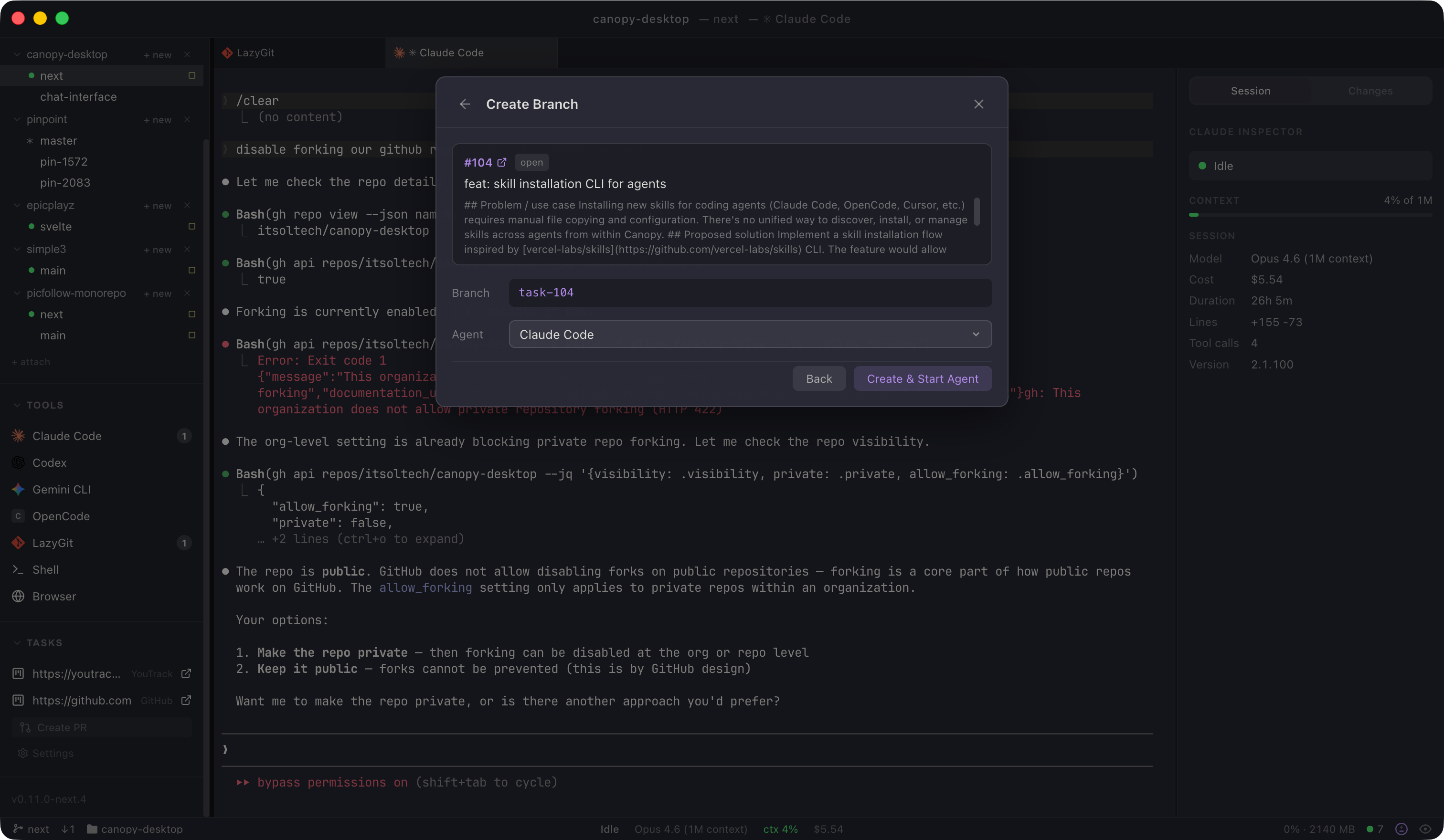The image size is (1444, 840).
Task: Open the Agent dropdown showing Claude Code
Action: point(749,334)
